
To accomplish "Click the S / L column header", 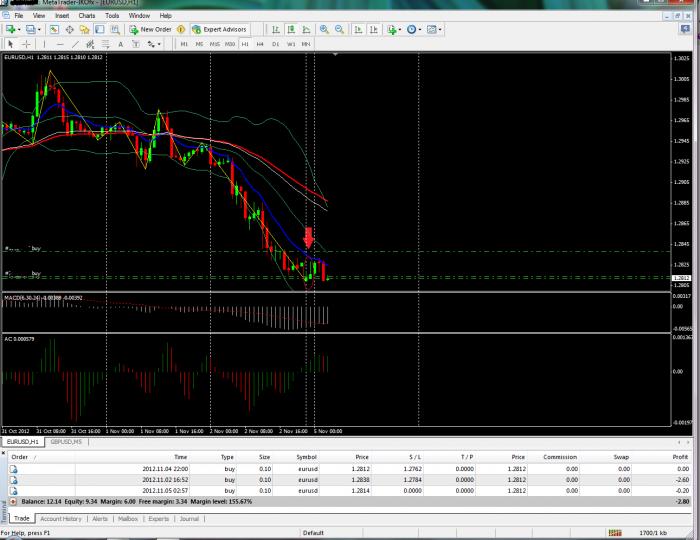I will coord(415,457).
